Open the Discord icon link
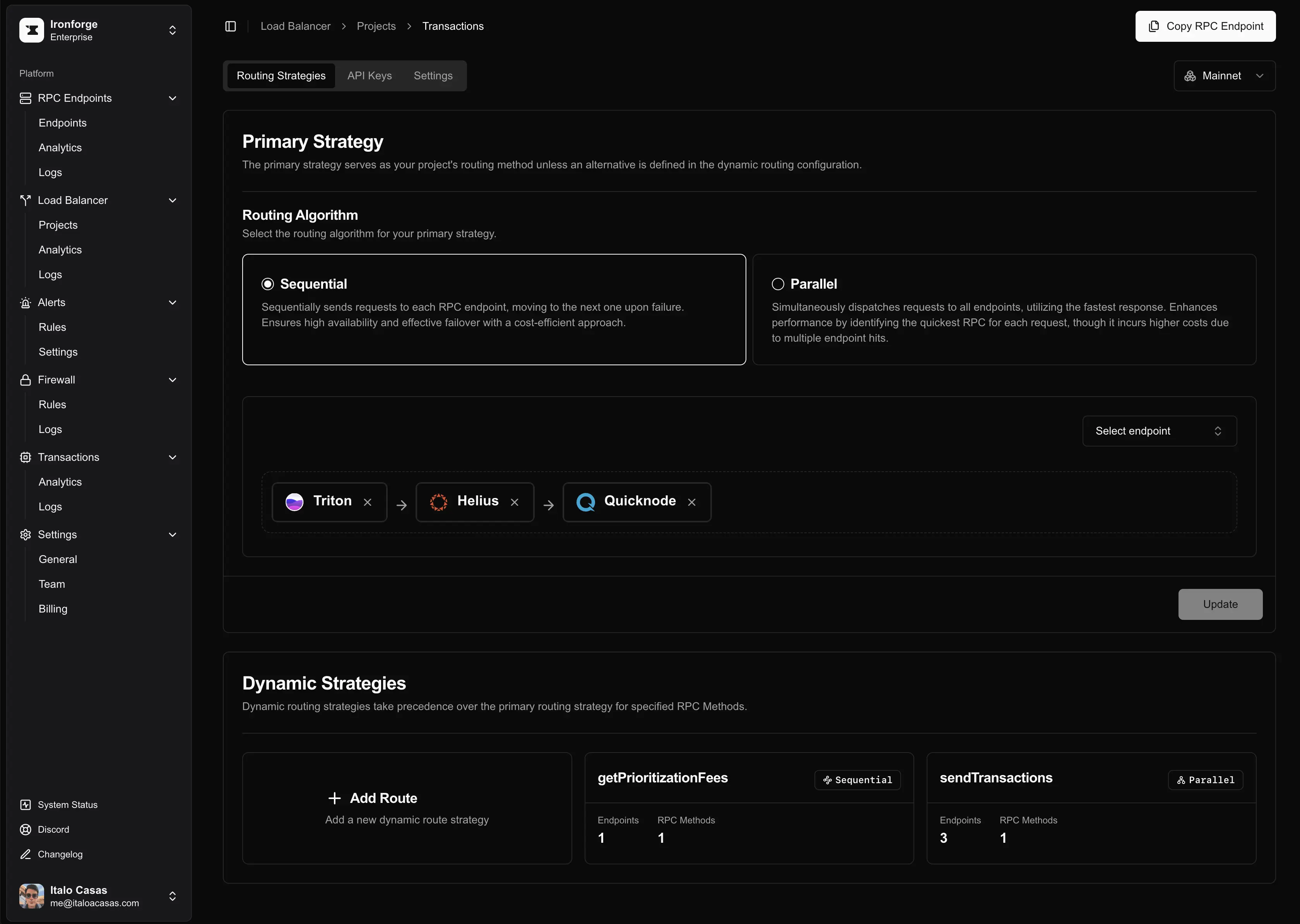Screen dimensions: 1300x924 click(x=26, y=830)
